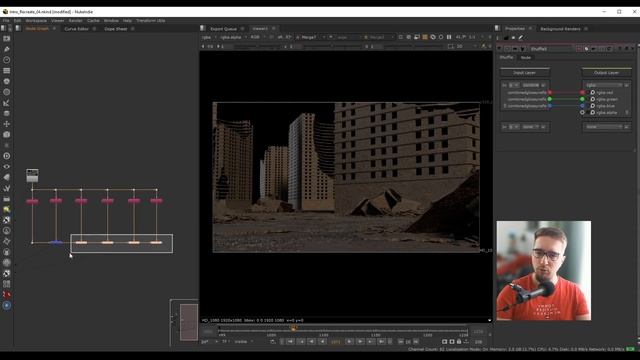Open the 3D nodes cube icon
The image size is (640, 360).
coord(7,135)
